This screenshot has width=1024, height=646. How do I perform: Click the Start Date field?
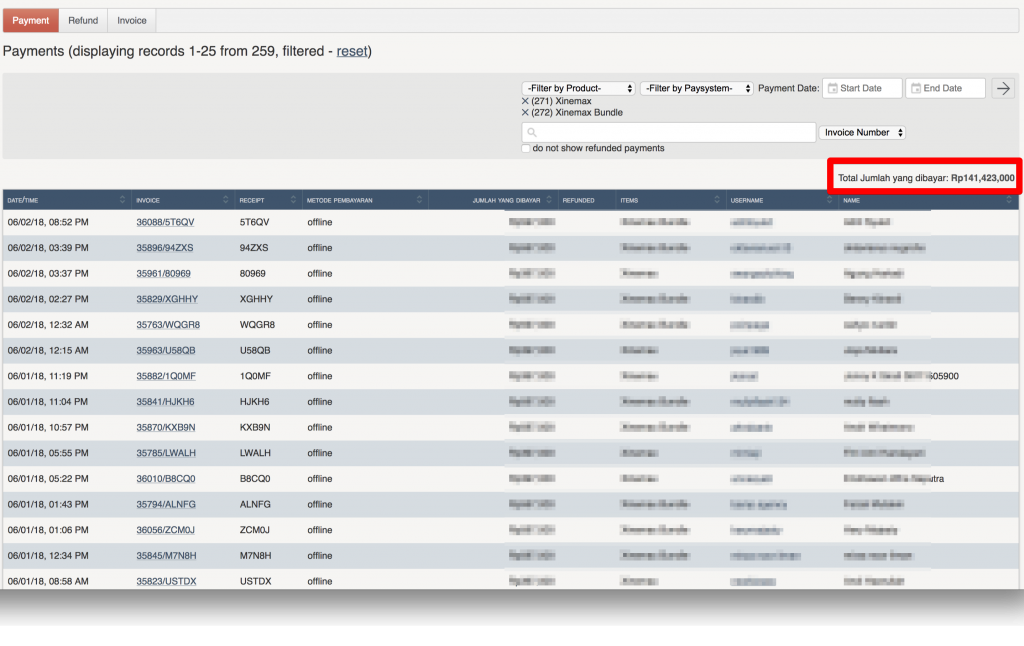pos(862,88)
